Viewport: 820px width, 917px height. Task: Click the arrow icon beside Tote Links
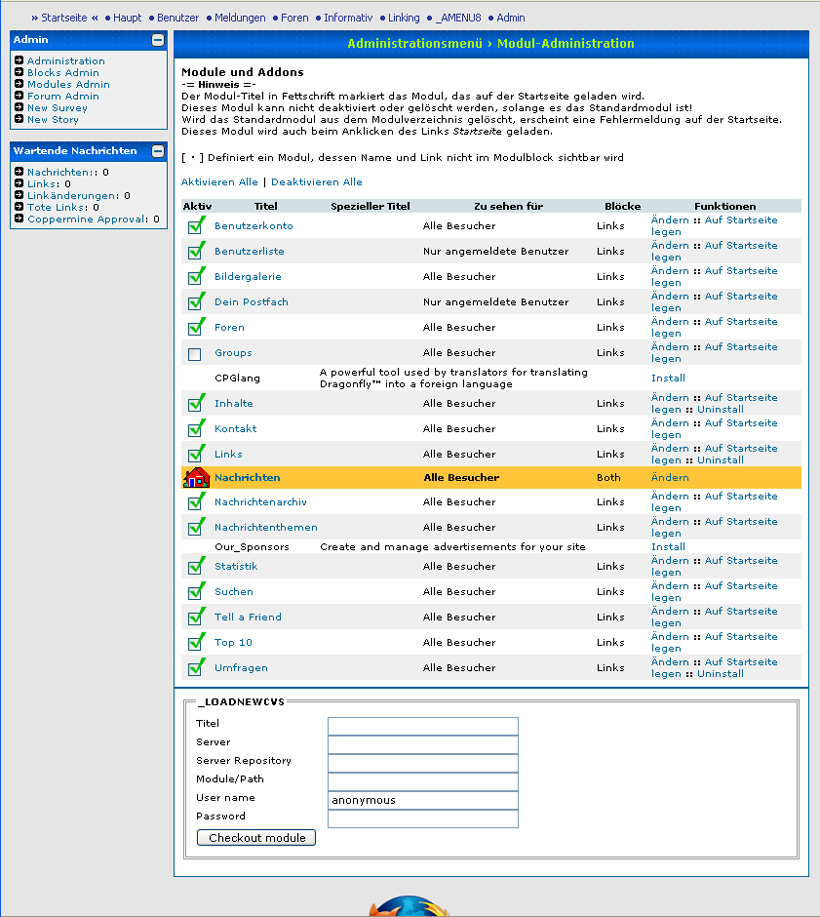(19, 206)
